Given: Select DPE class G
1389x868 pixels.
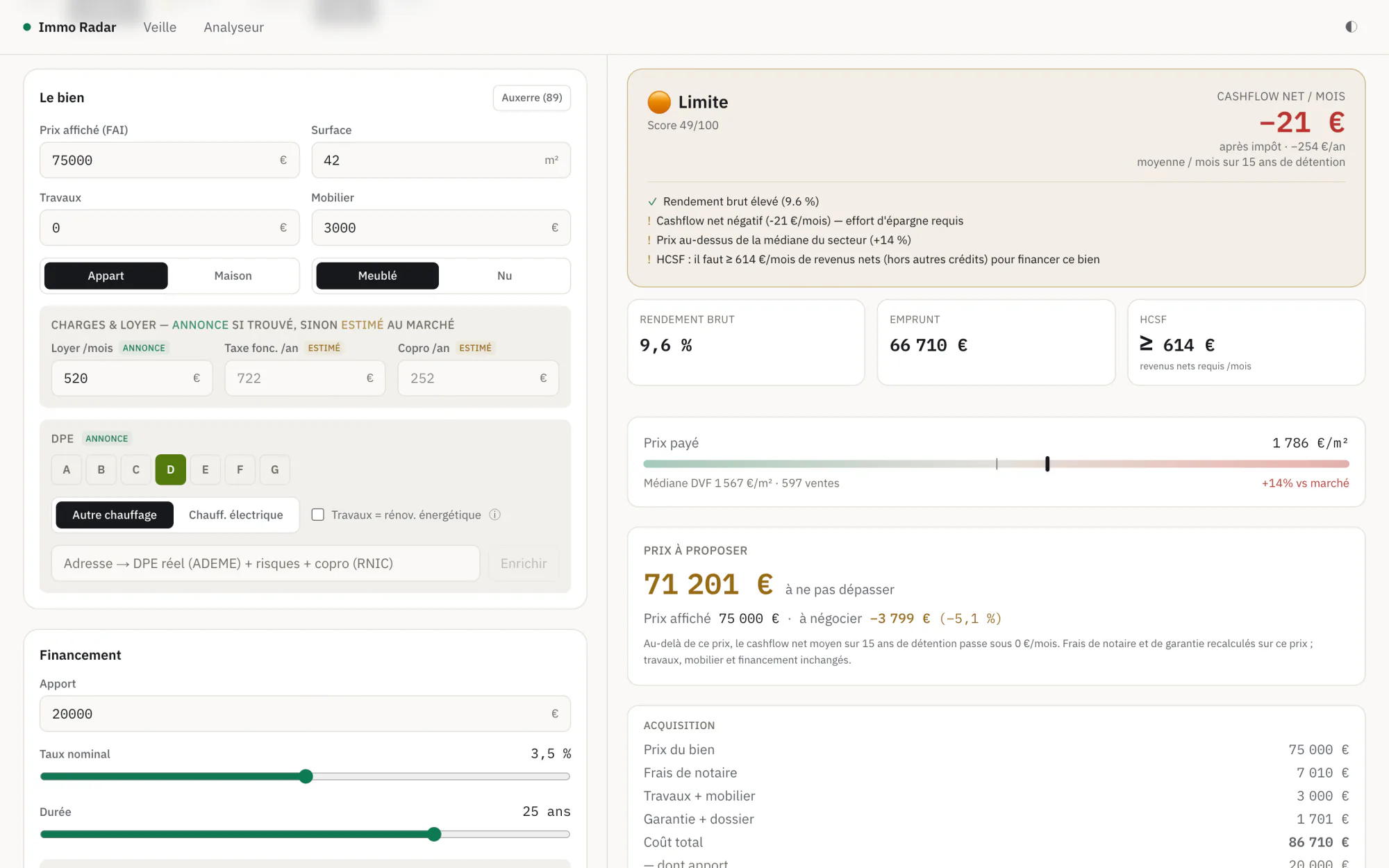Looking at the screenshot, I should (275, 469).
